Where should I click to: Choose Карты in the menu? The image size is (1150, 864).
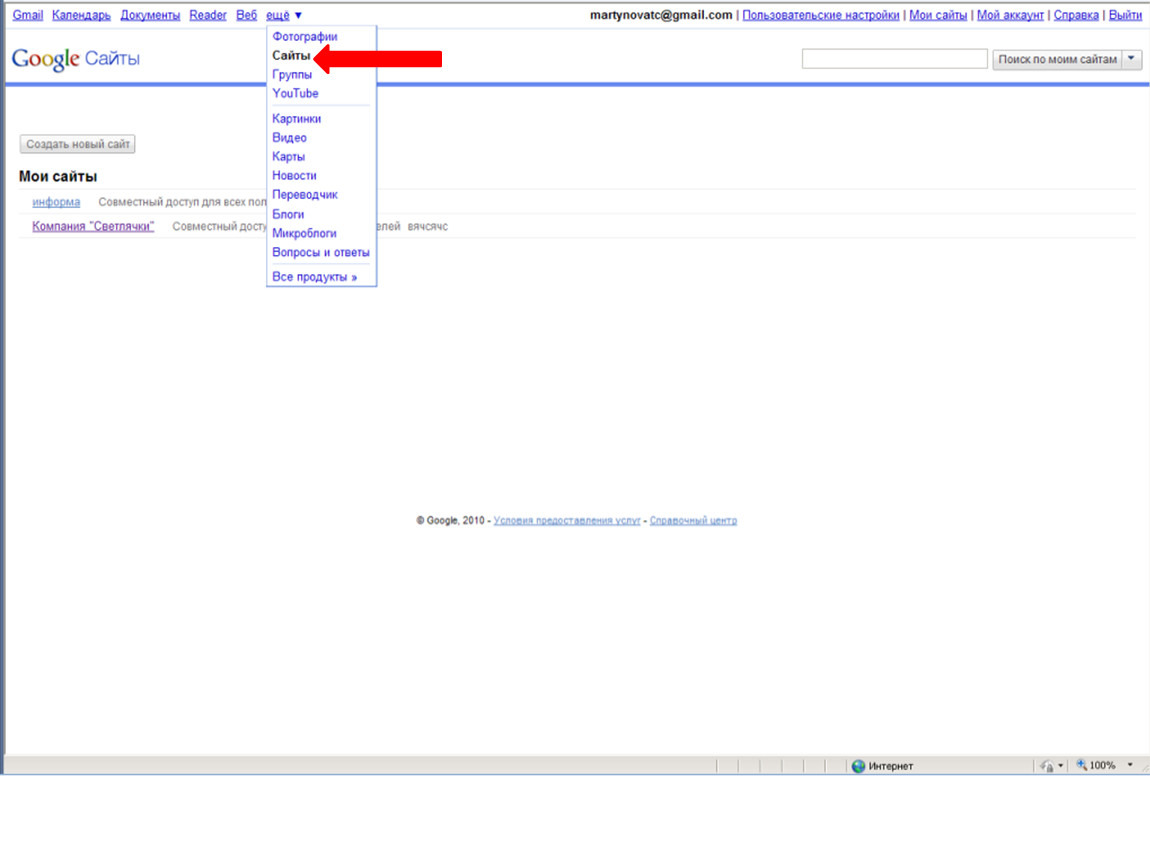click(288, 156)
